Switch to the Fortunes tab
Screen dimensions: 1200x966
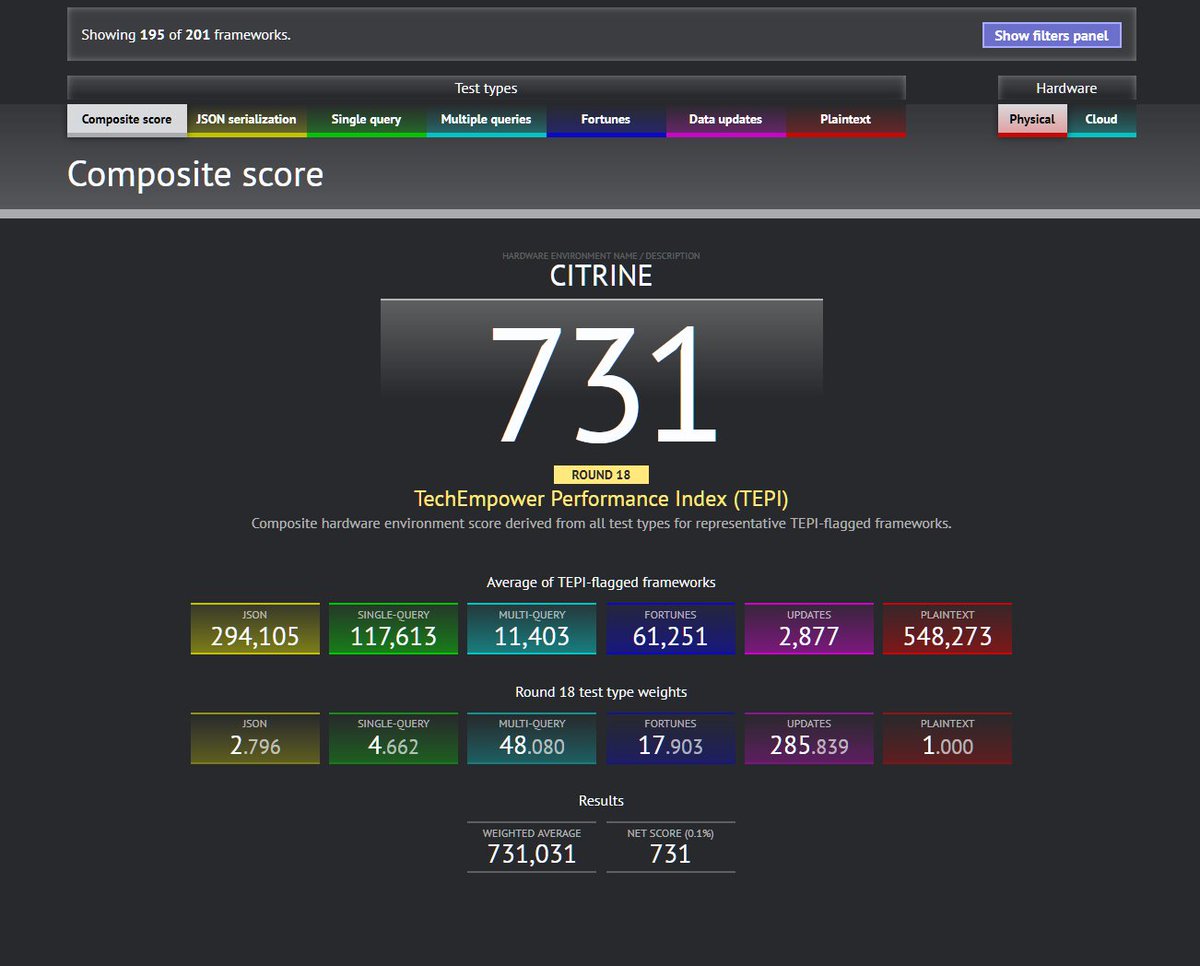pos(606,119)
